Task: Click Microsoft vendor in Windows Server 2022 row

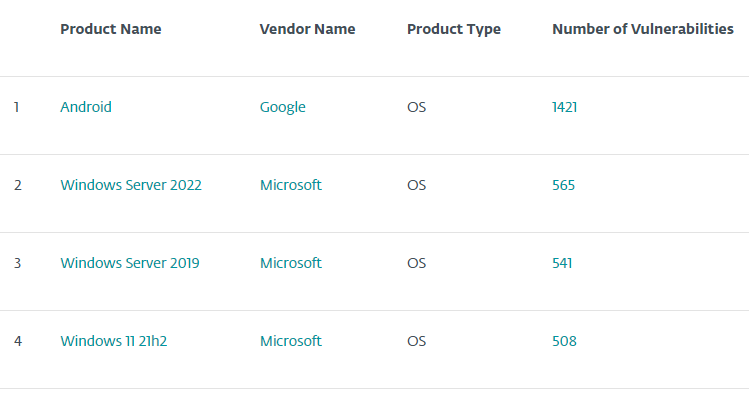Action: click(x=290, y=185)
